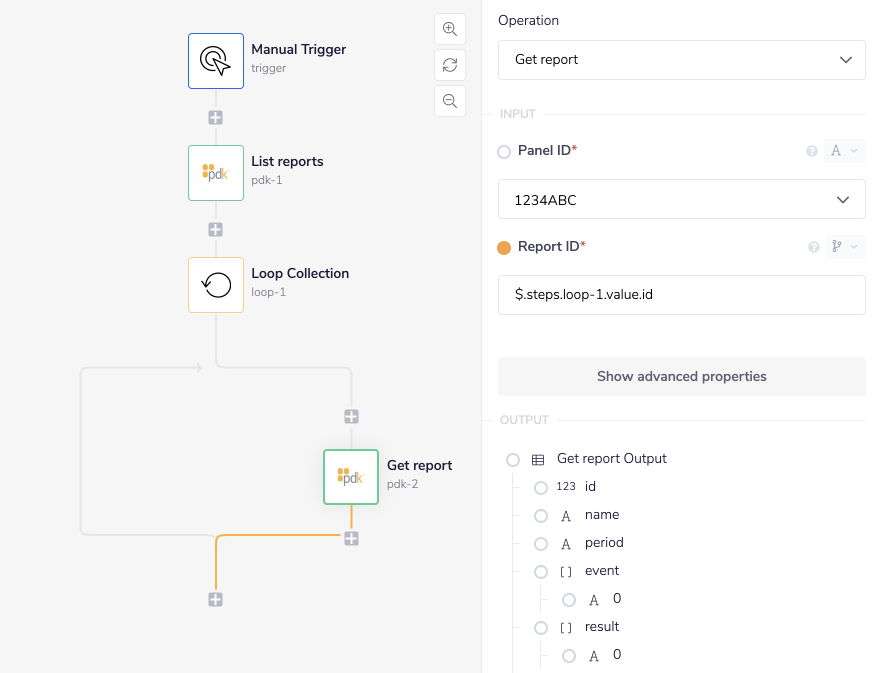Reset the canvas zoom view
Viewport: 879px width, 673px height.
pyautogui.click(x=450, y=65)
